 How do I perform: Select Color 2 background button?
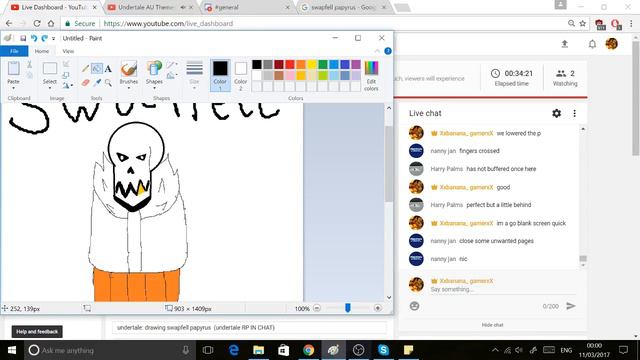pos(240,75)
